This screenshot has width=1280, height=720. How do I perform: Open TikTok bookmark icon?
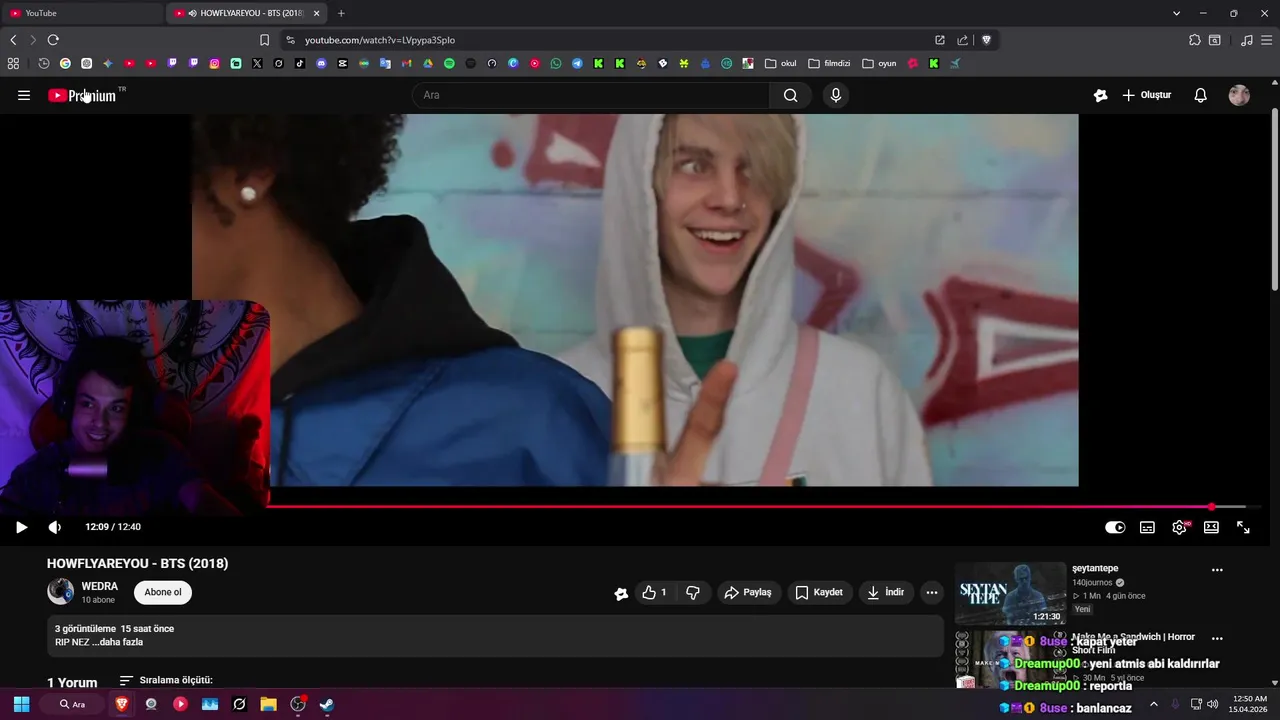pyautogui.click(x=300, y=63)
